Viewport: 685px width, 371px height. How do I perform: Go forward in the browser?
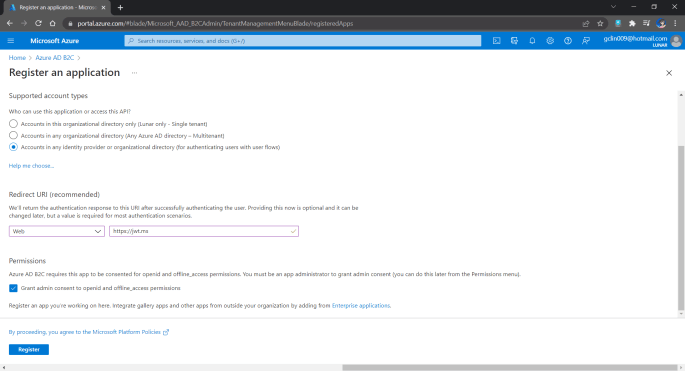pyautogui.click(x=24, y=23)
